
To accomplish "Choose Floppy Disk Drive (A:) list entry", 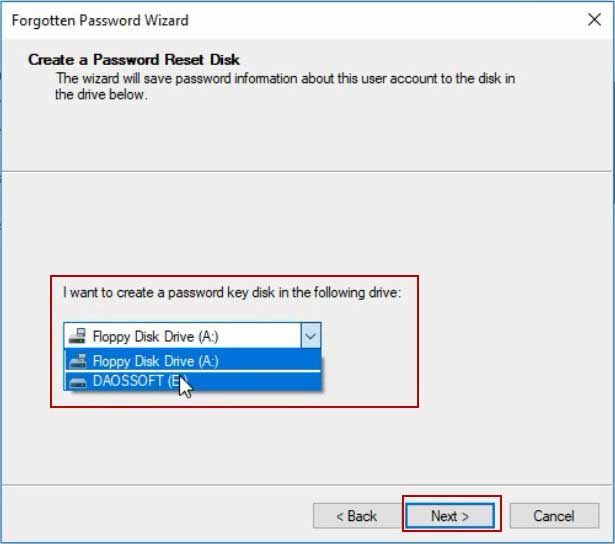I will [192, 360].
